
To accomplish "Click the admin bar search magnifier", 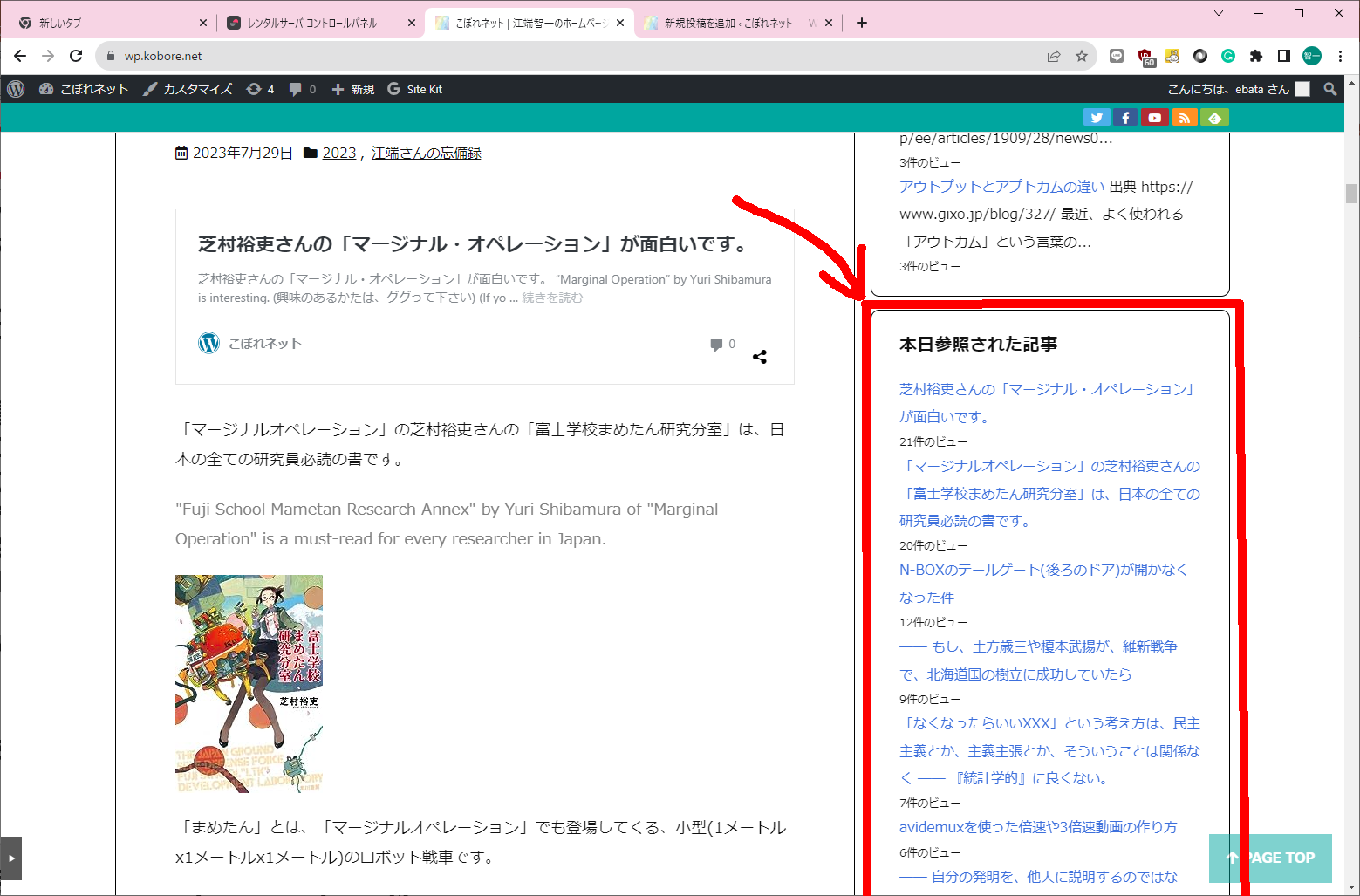I will 1330,89.
